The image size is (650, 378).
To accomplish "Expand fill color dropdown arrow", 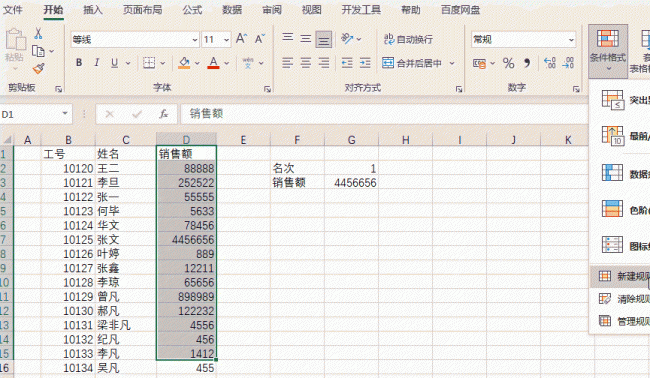I will 197,63.
